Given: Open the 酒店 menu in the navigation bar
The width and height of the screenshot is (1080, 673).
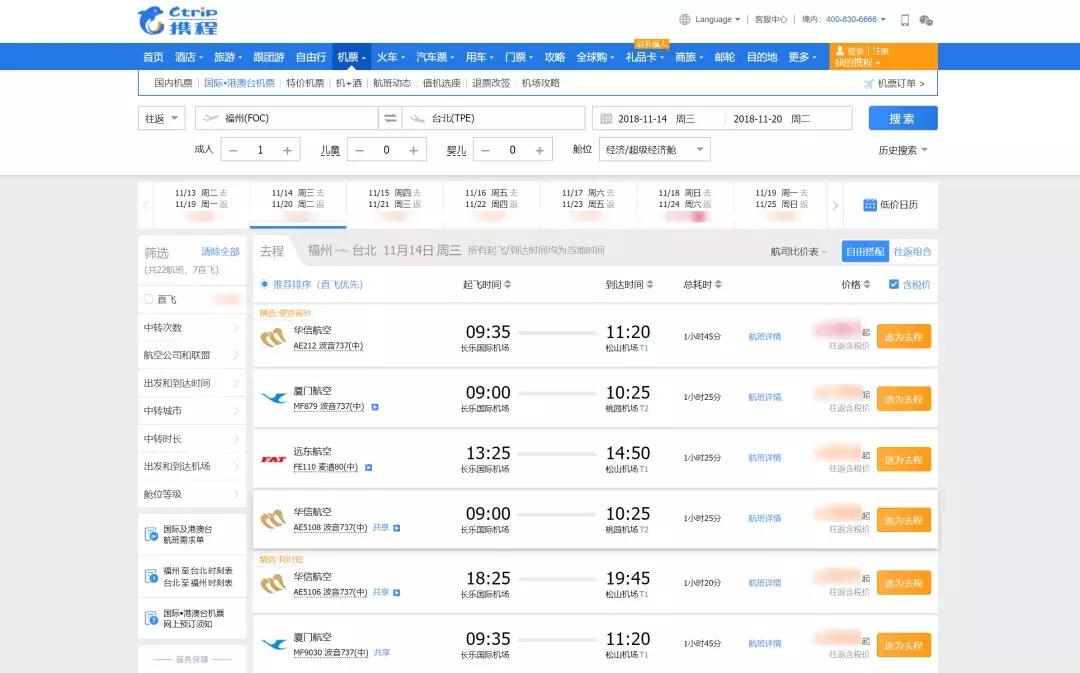Looking at the screenshot, I should pyautogui.click(x=188, y=57).
